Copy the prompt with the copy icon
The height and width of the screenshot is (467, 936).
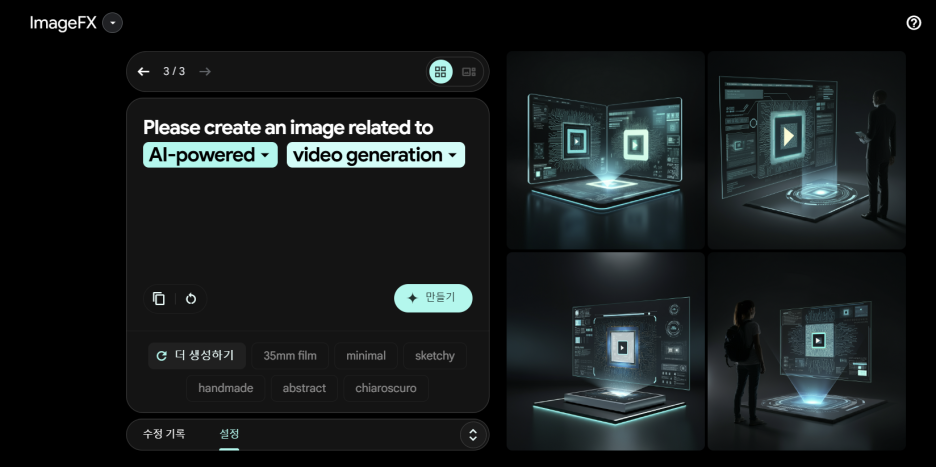tap(159, 298)
